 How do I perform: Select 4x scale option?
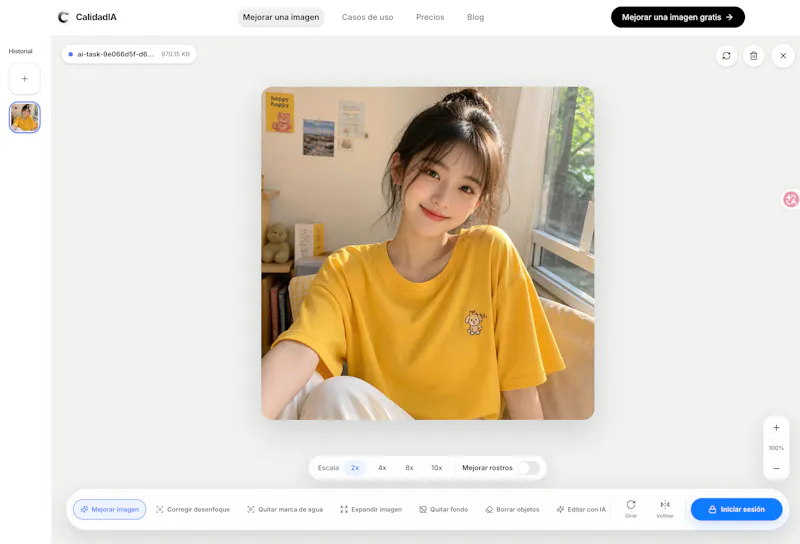pos(382,467)
